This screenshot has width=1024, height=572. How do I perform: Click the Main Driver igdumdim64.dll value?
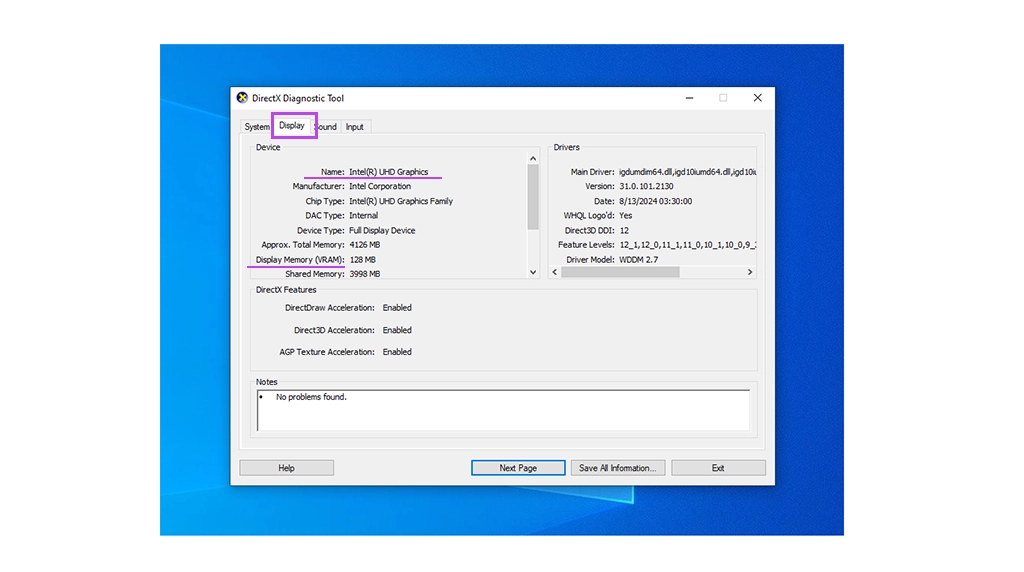[688, 172]
